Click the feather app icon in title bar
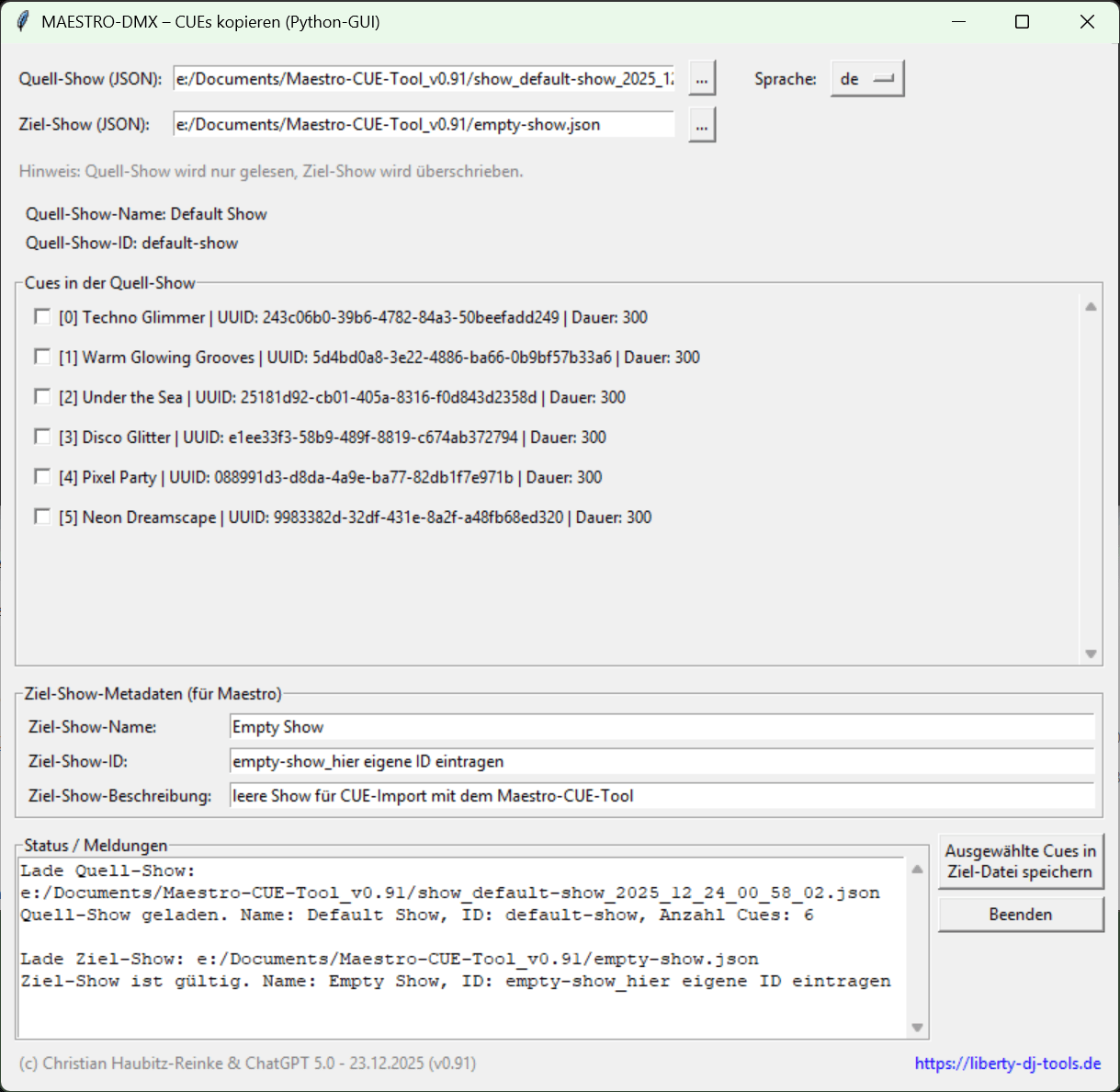This screenshot has height=1092, width=1120. point(23,22)
